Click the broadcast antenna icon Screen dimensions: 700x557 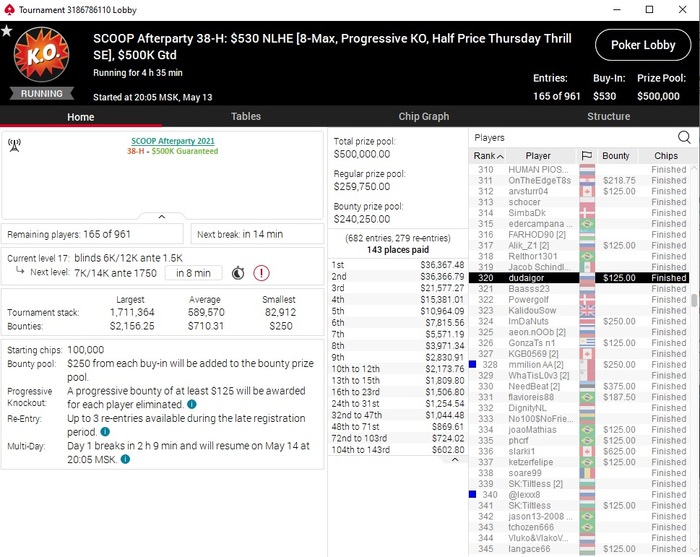point(14,145)
